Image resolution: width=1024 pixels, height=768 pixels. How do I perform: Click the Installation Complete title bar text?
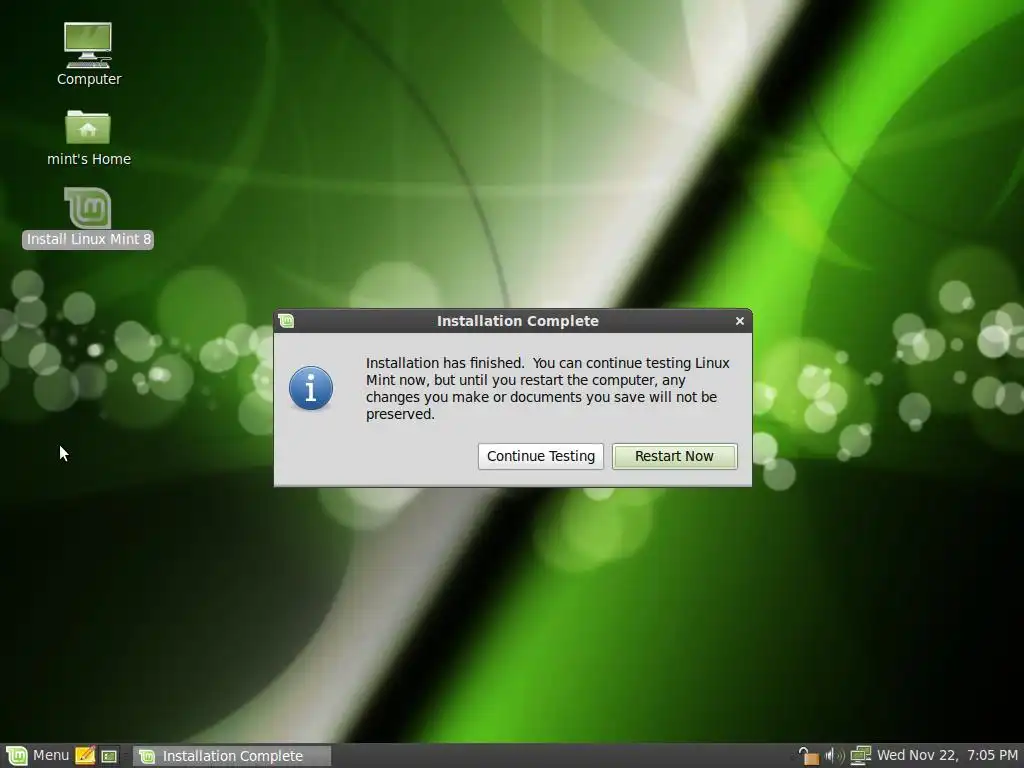point(517,321)
